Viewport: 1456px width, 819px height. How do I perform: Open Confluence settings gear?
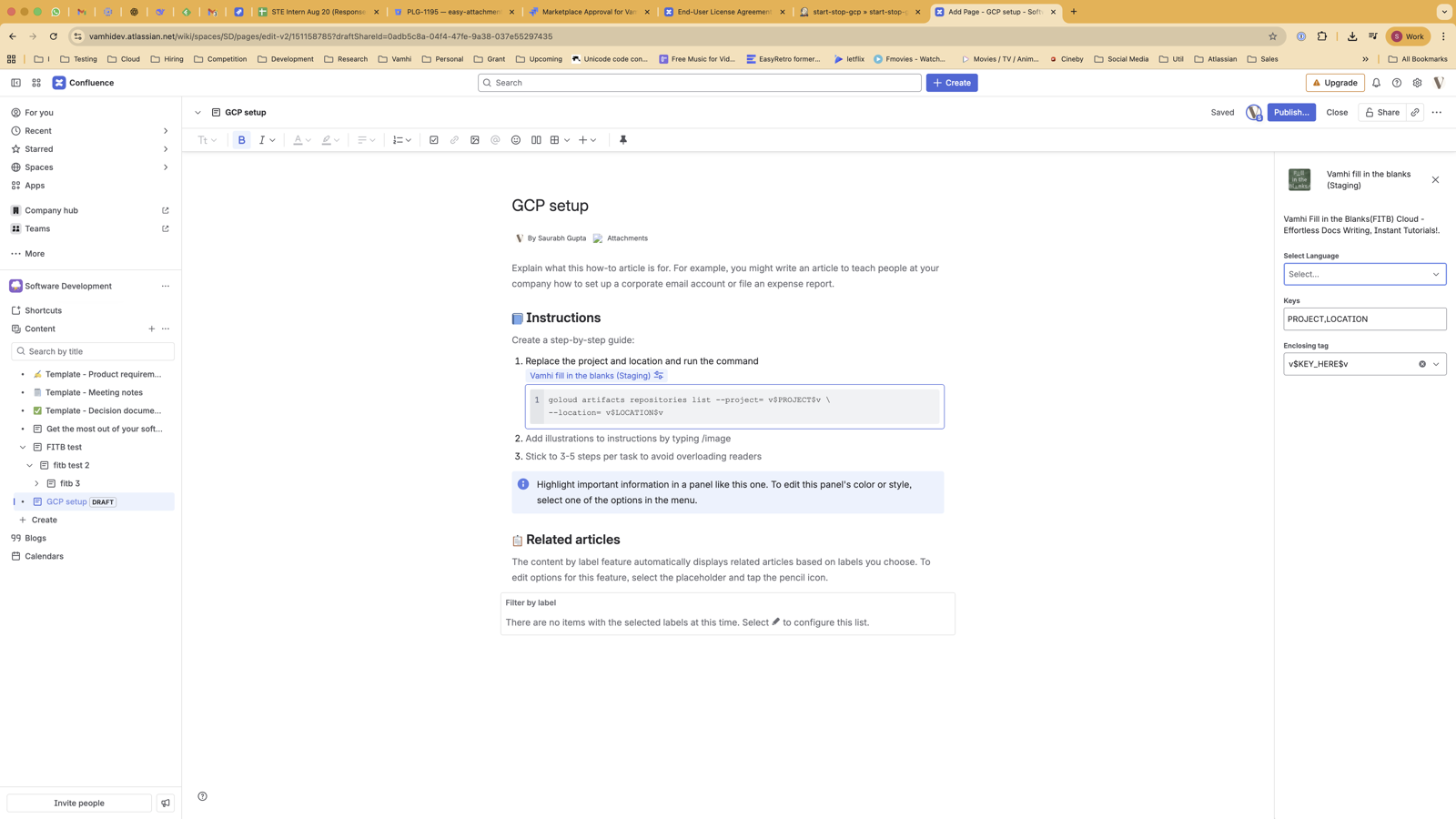(x=1417, y=83)
